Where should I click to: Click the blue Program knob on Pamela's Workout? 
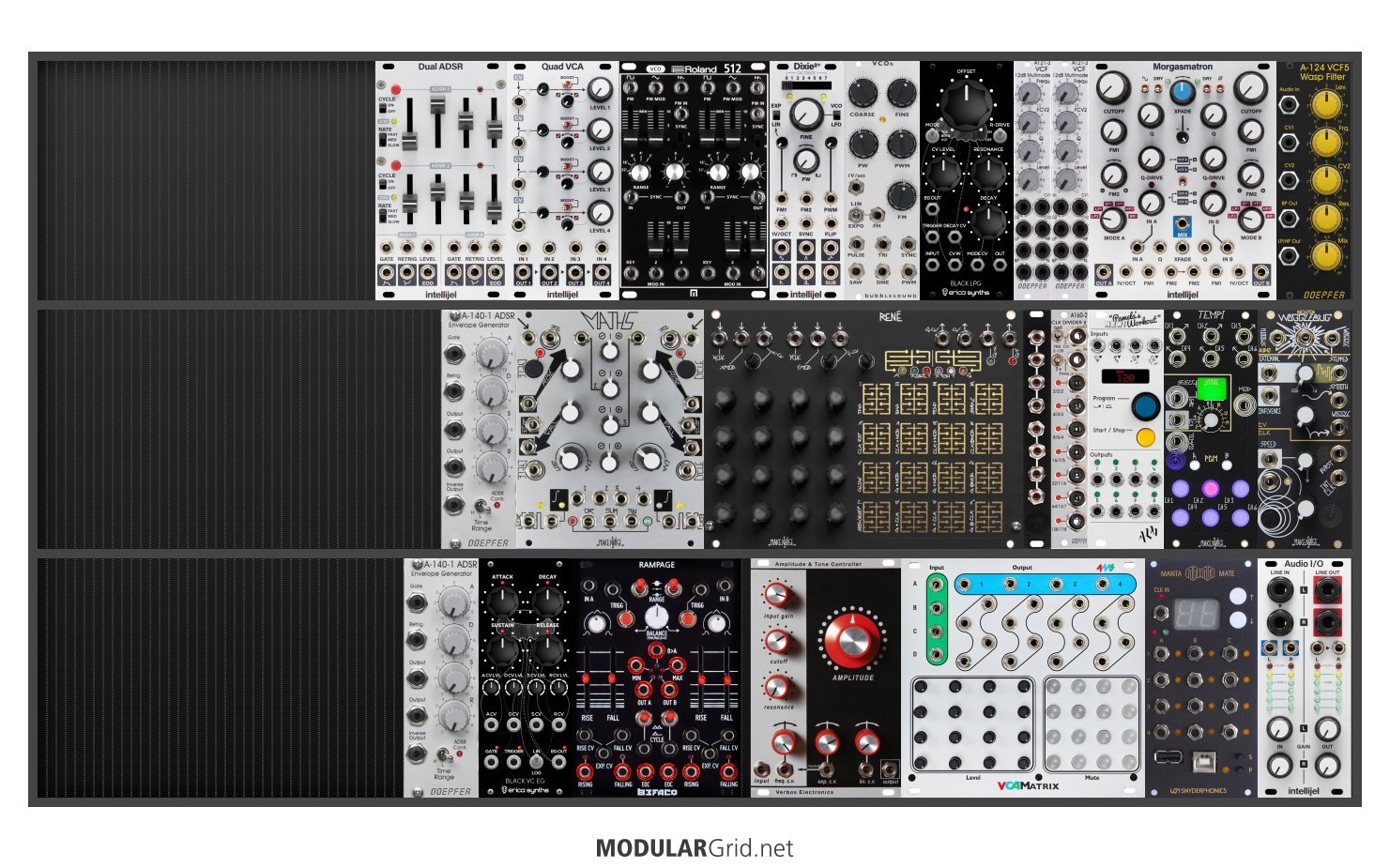1144,406
